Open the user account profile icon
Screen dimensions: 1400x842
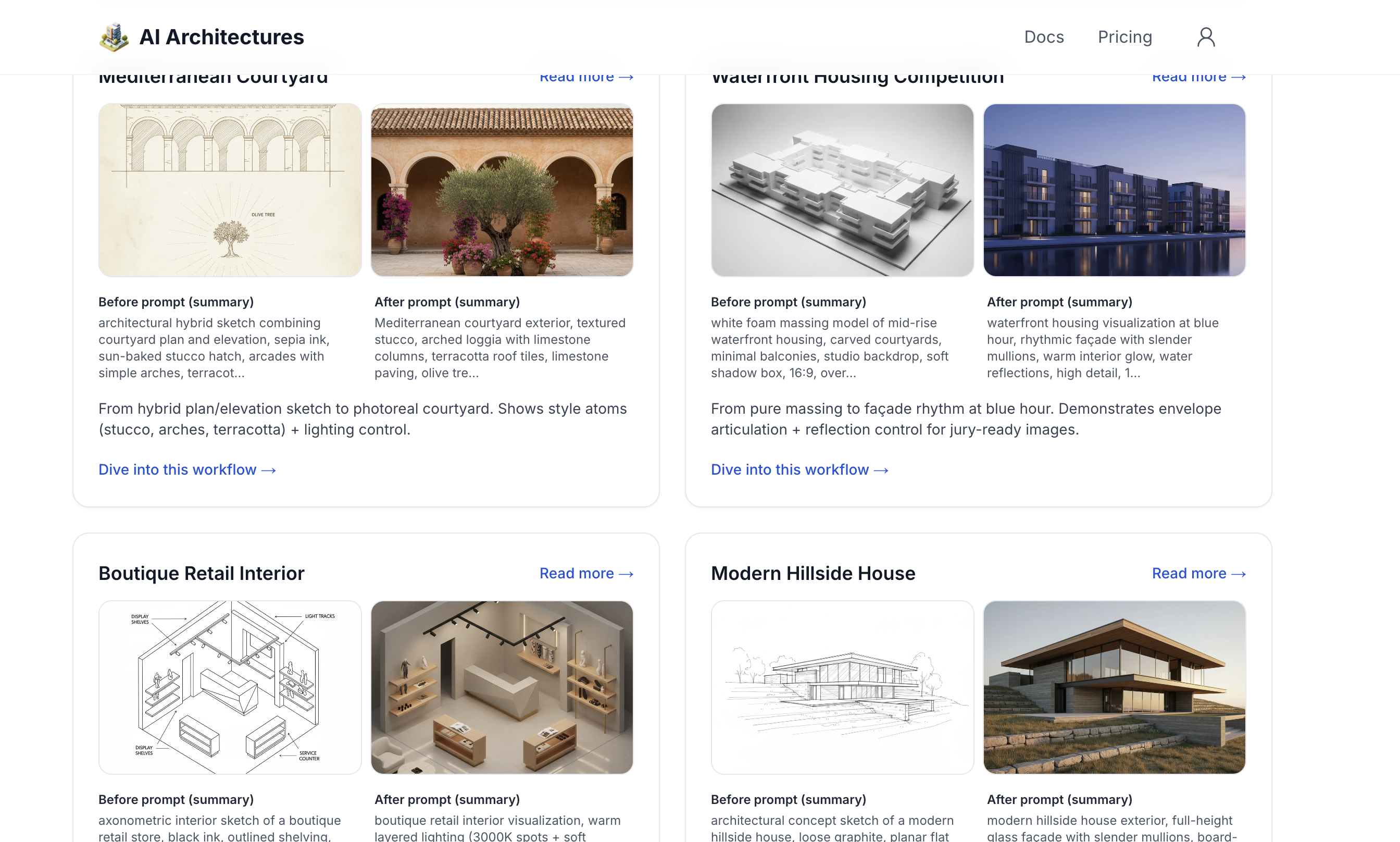1206,38
